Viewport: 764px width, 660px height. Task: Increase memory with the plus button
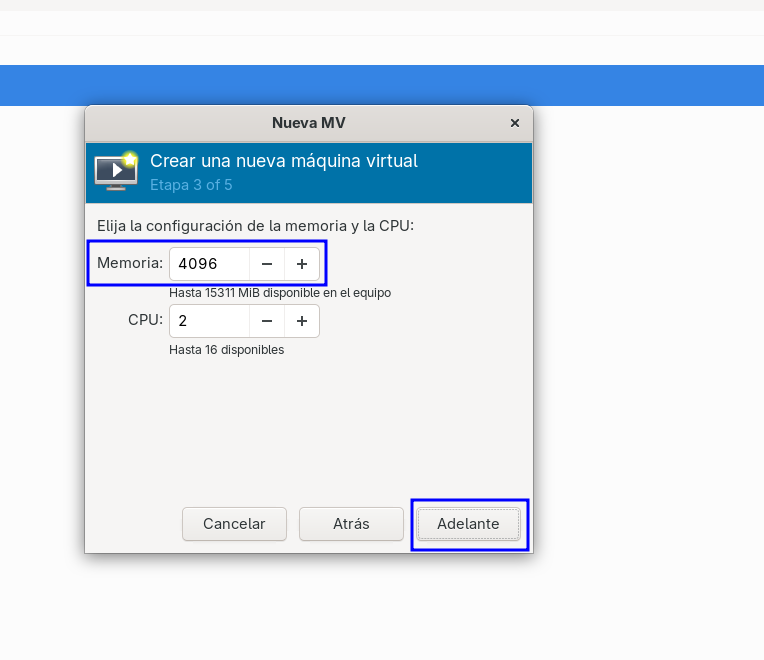point(302,264)
